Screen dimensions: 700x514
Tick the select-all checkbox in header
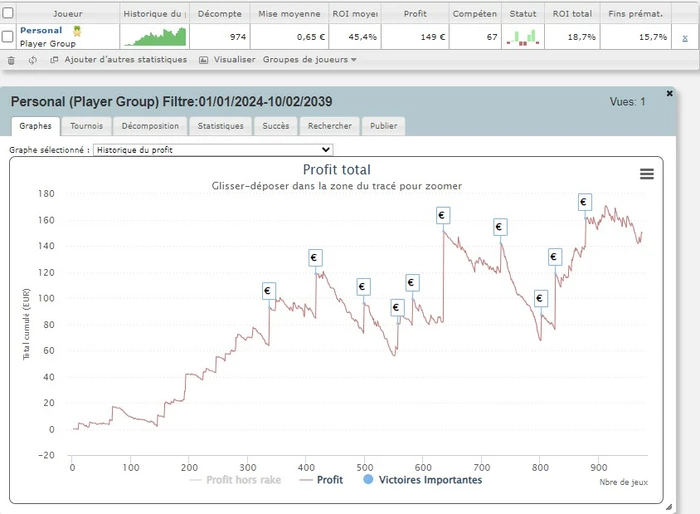click(8, 13)
